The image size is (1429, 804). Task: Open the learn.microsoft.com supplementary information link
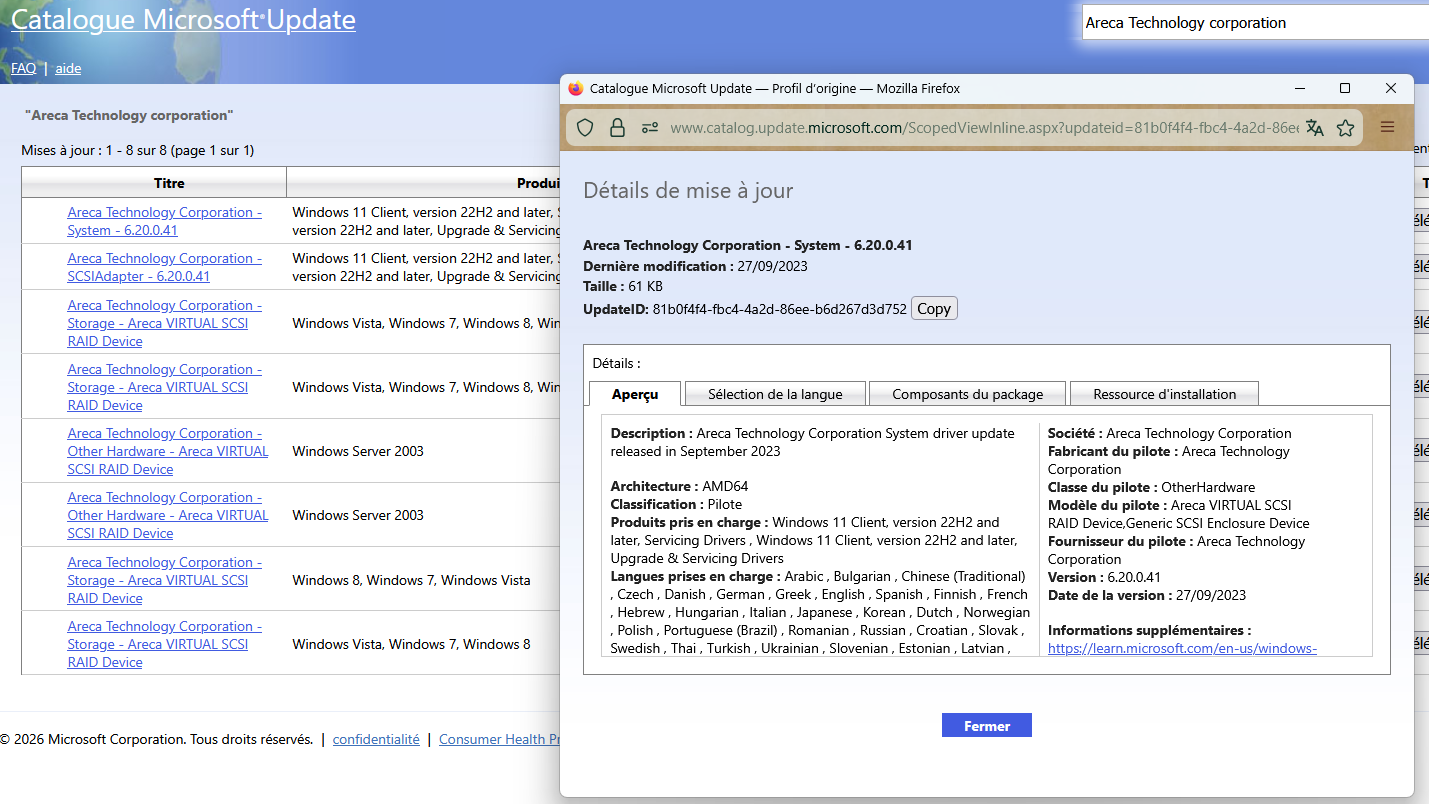[x=1182, y=648]
